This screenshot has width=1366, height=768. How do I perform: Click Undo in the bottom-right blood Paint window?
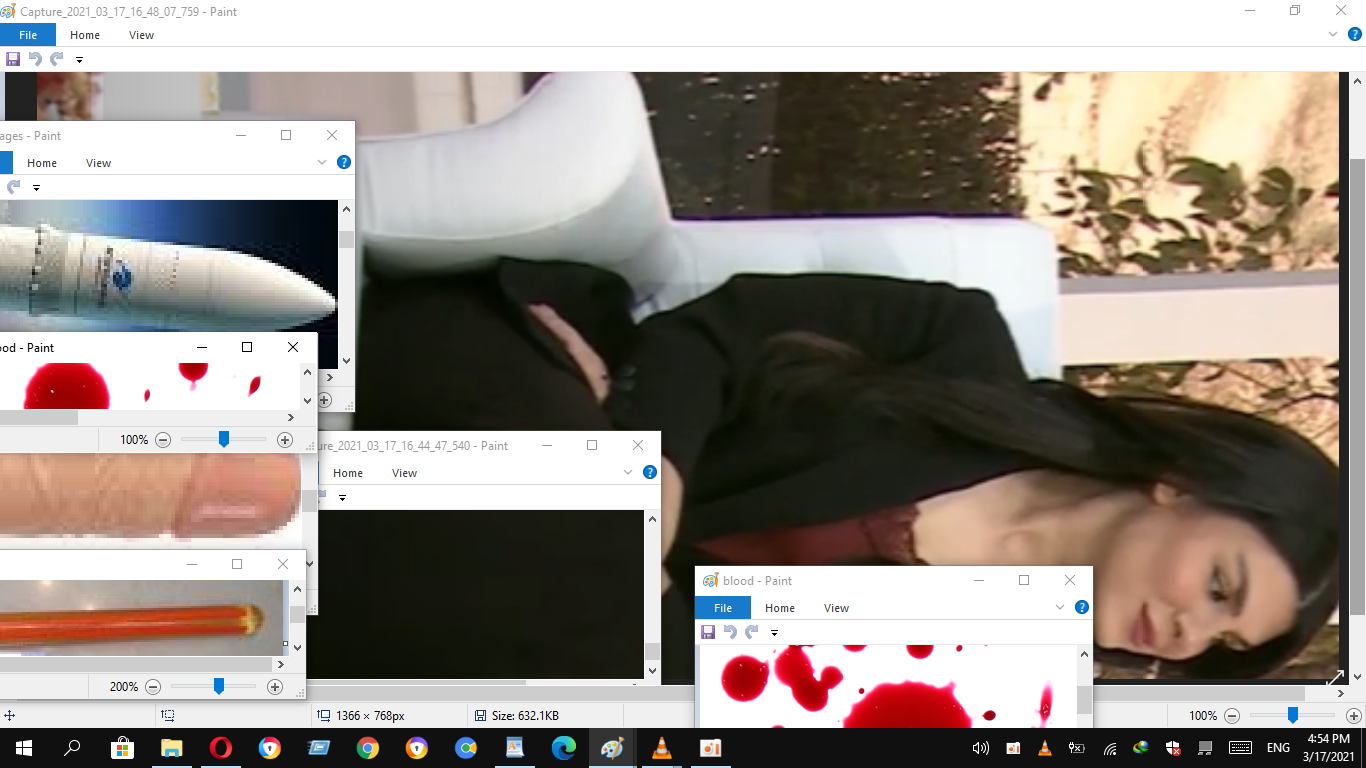point(730,632)
